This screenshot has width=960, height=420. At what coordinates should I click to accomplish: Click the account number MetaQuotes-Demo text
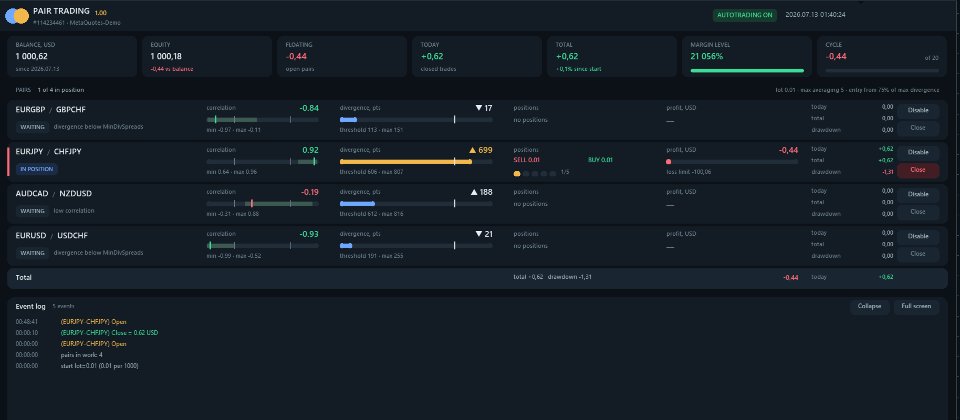[77, 23]
